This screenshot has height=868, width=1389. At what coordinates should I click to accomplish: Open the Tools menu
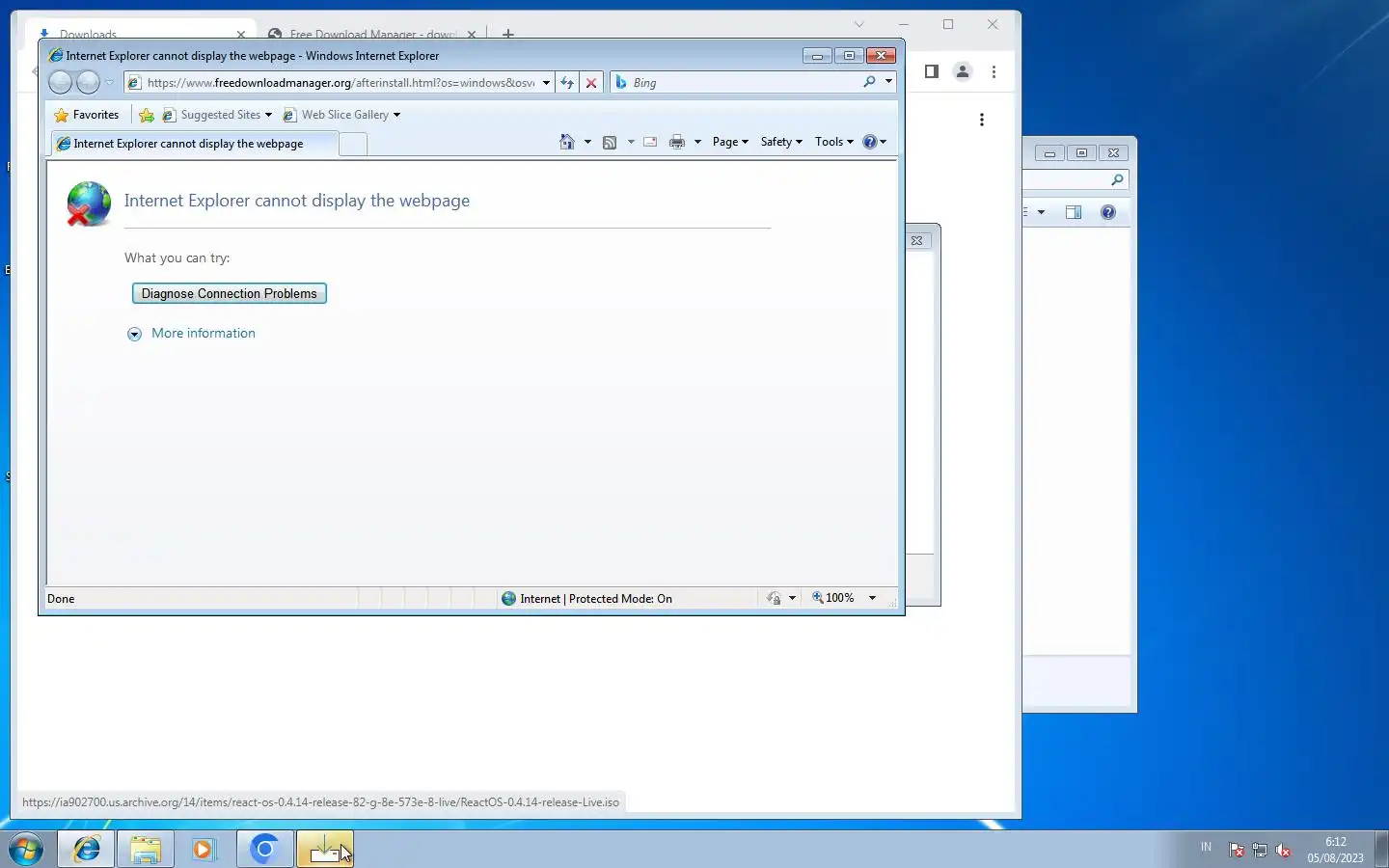click(x=833, y=142)
